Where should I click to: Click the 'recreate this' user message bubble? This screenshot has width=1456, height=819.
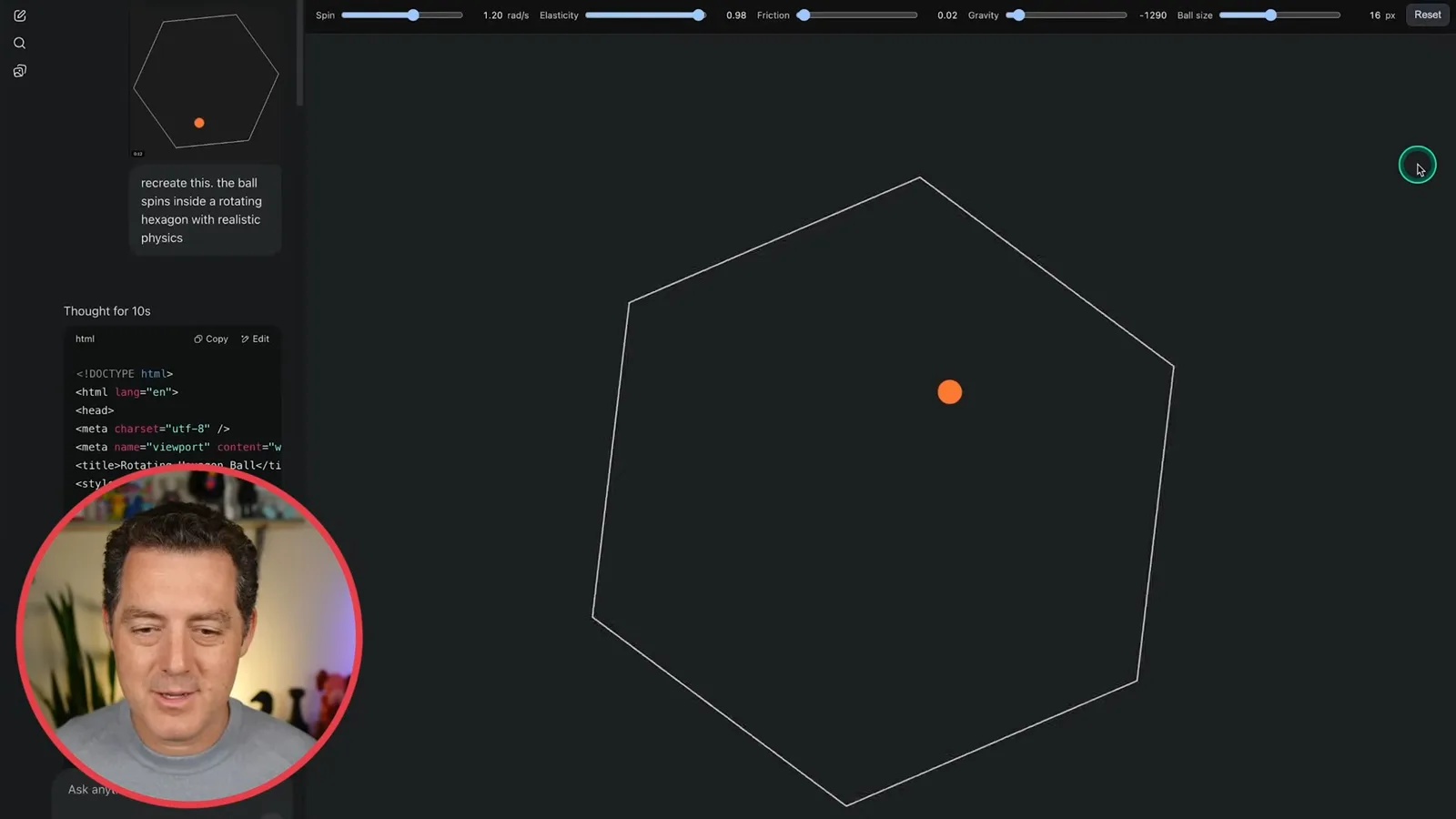206,210
